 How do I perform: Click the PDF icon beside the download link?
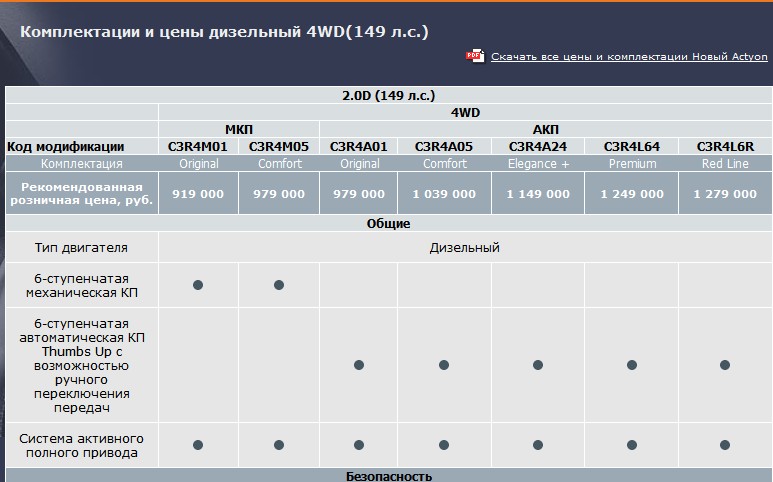point(474,56)
